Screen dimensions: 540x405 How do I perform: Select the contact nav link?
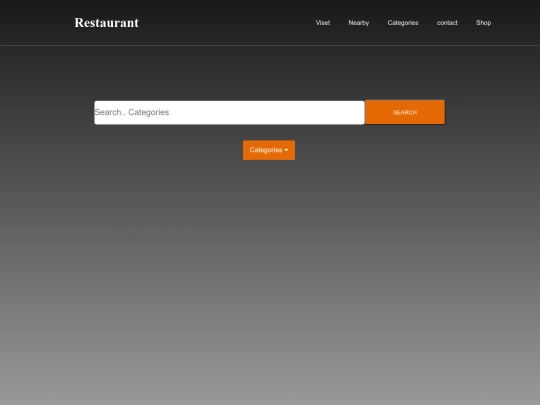point(447,23)
